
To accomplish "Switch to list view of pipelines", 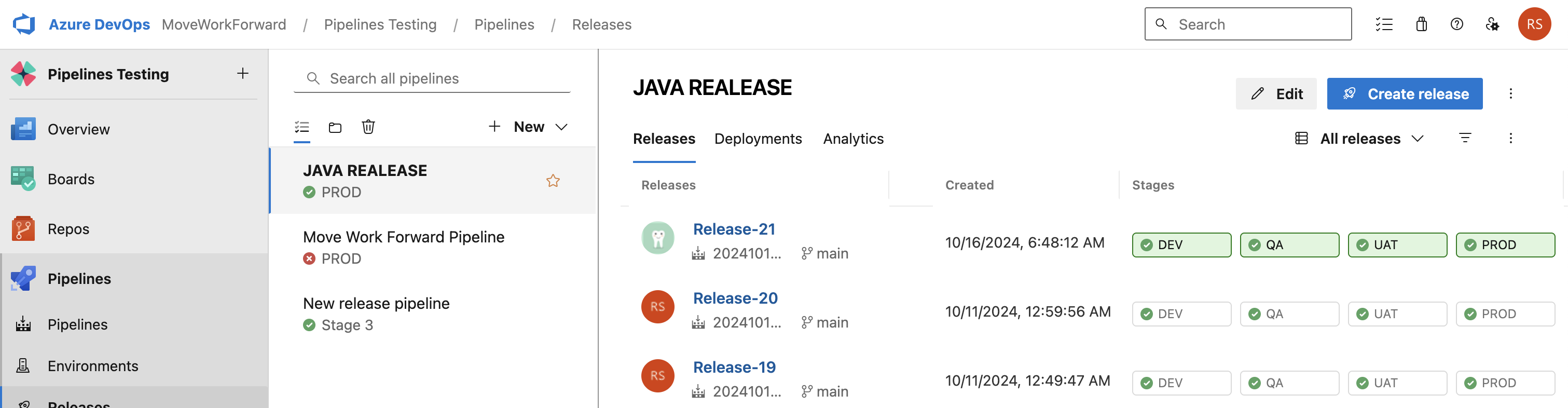I will point(302,127).
